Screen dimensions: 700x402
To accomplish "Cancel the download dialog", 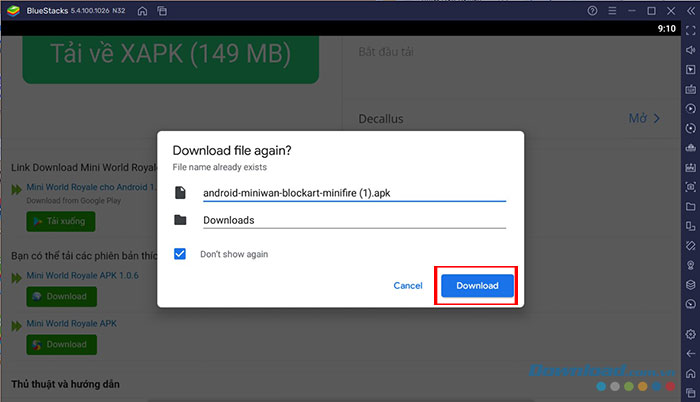I will (x=408, y=286).
